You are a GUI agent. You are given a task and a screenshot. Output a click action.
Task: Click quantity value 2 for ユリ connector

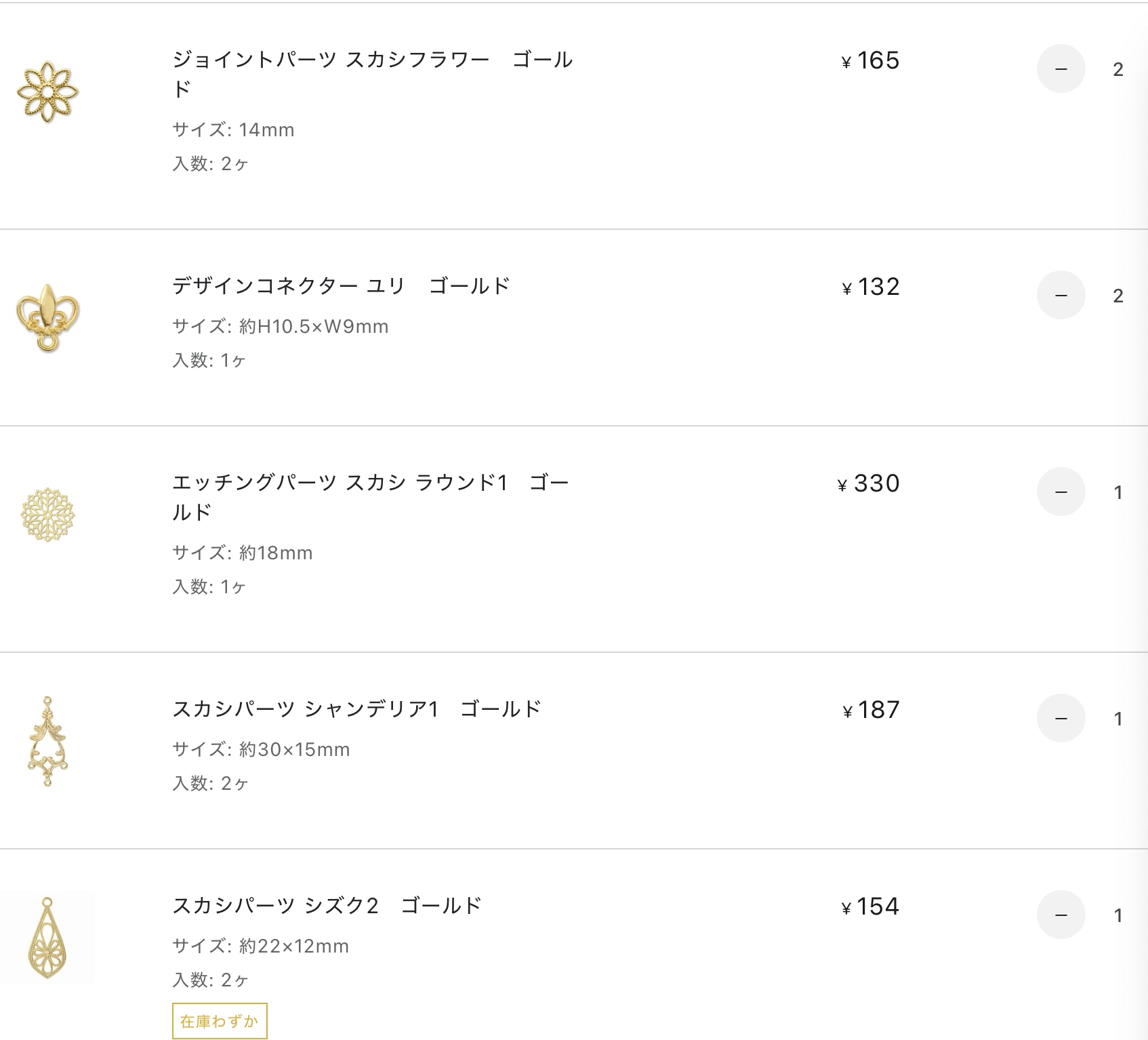click(x=1118, y=296)
